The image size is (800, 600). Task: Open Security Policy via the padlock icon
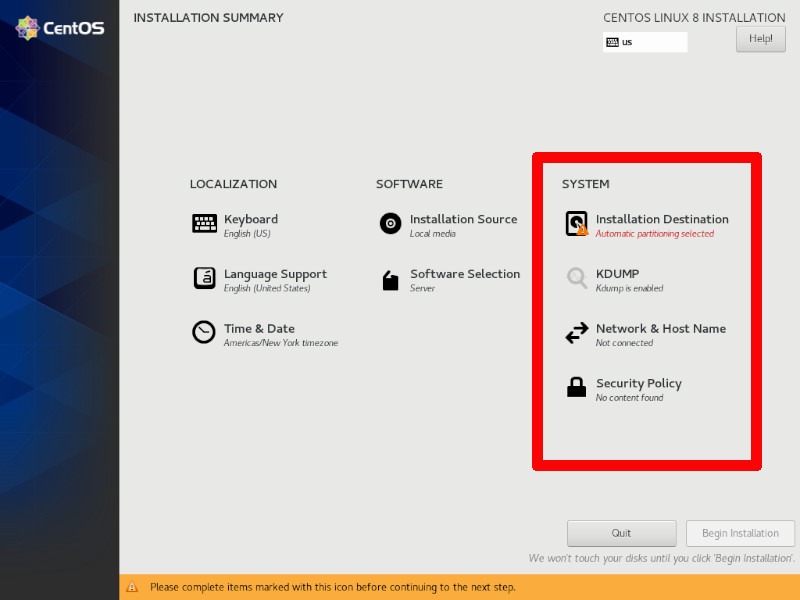coord(575,387)
